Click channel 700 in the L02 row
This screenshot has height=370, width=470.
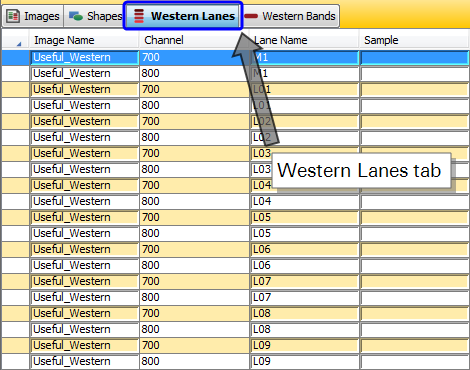pos(194,121)
